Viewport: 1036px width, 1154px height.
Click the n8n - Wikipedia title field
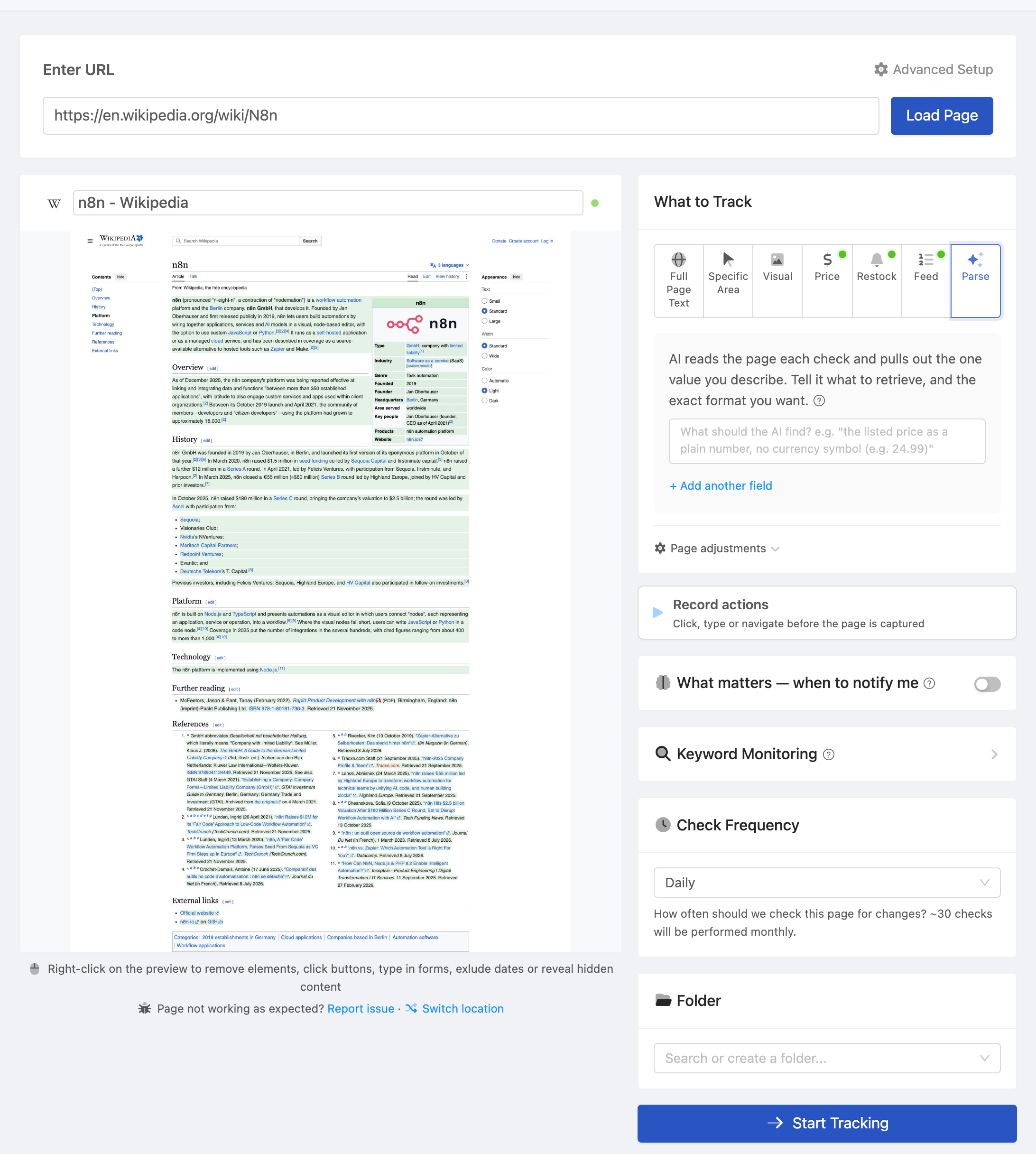(328, 203)
